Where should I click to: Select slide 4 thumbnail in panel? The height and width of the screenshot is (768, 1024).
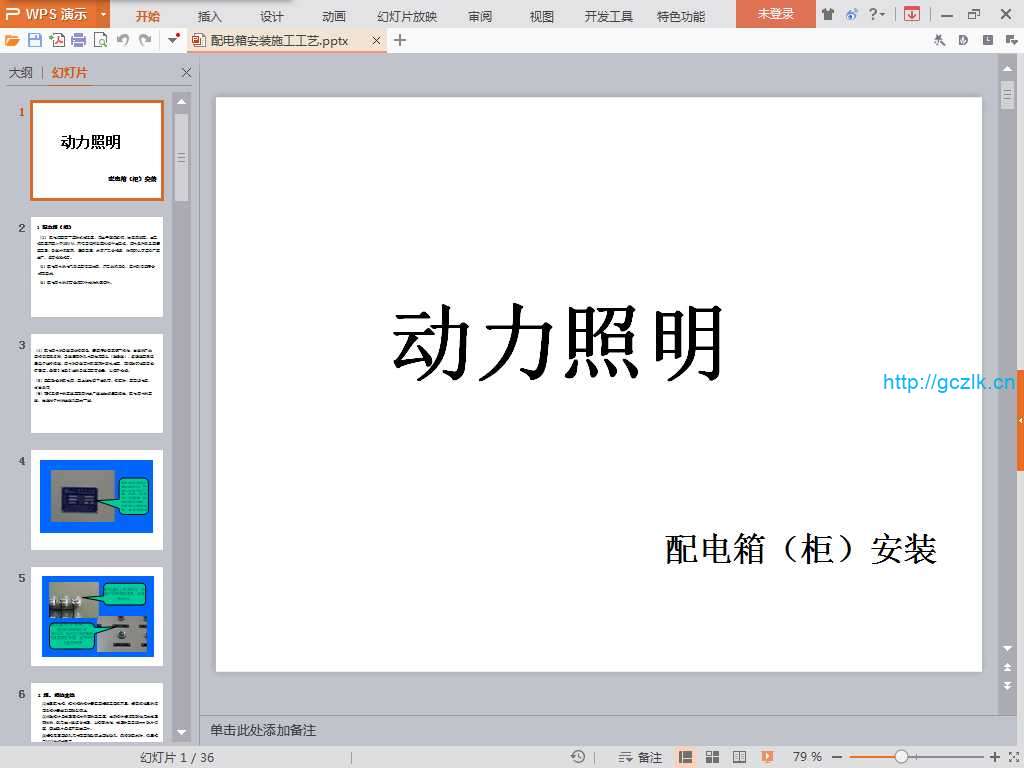pos(97,498)
